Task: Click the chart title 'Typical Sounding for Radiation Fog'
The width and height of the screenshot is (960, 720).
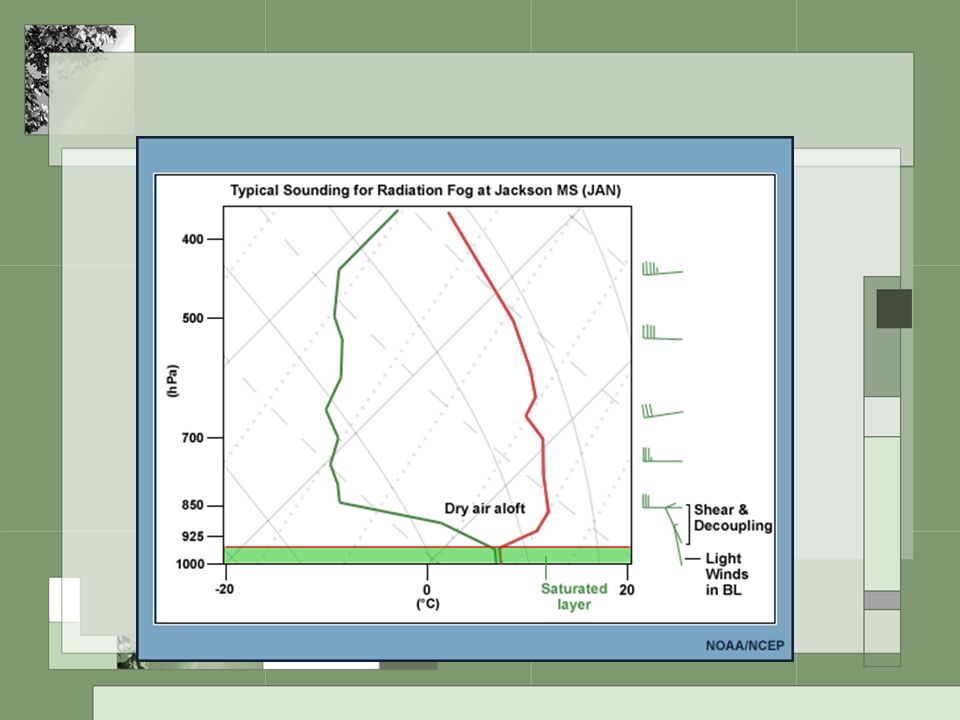Action: coord(426,190)
